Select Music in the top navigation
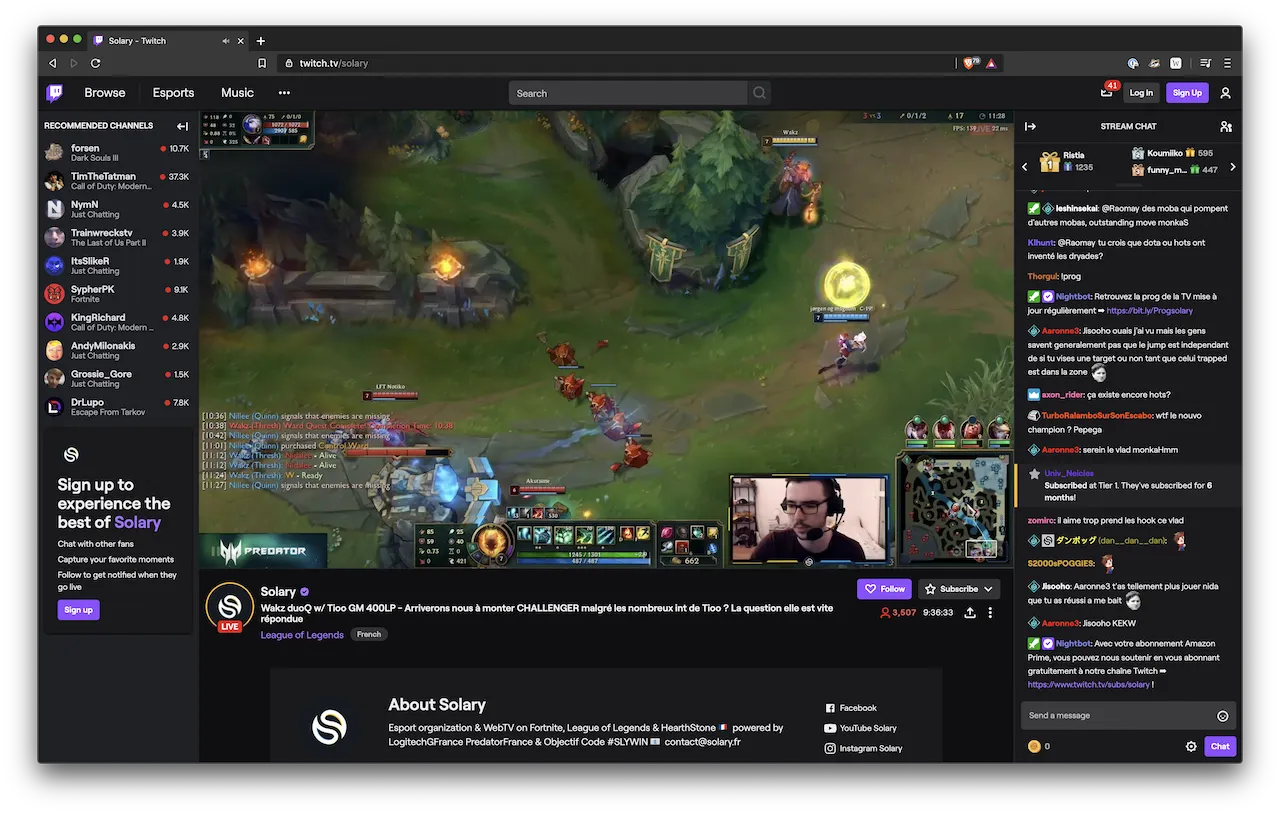This screenshot has width=1280, height=813. coord(237,92)
